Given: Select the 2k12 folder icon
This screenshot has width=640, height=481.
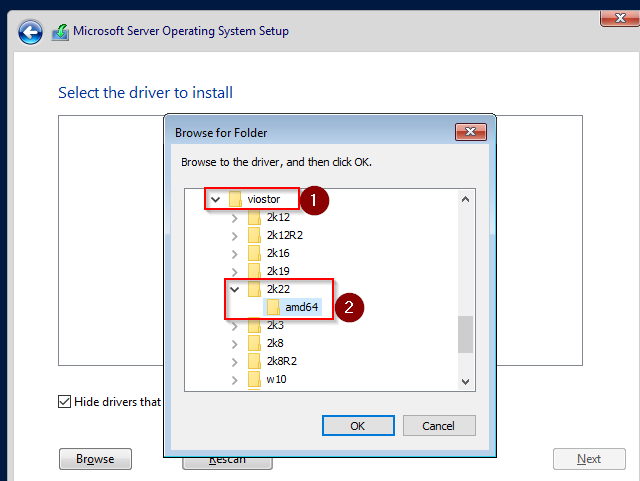Looking at the screenshot, I should coord(254,217).
